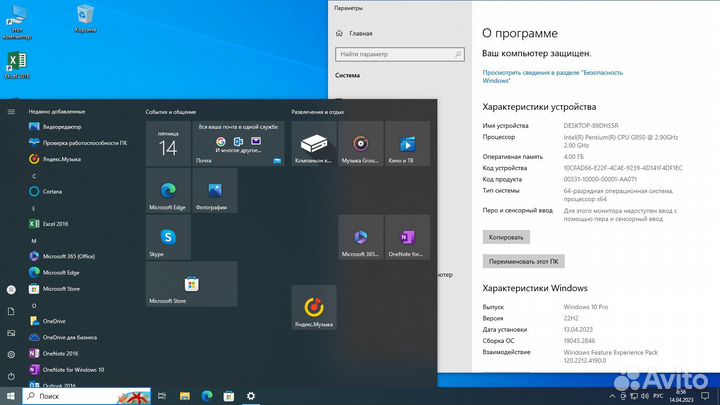Viewport: 720px width, 405px height.
Task: Switch the РУС input language indicator
Action: (658, 396)
